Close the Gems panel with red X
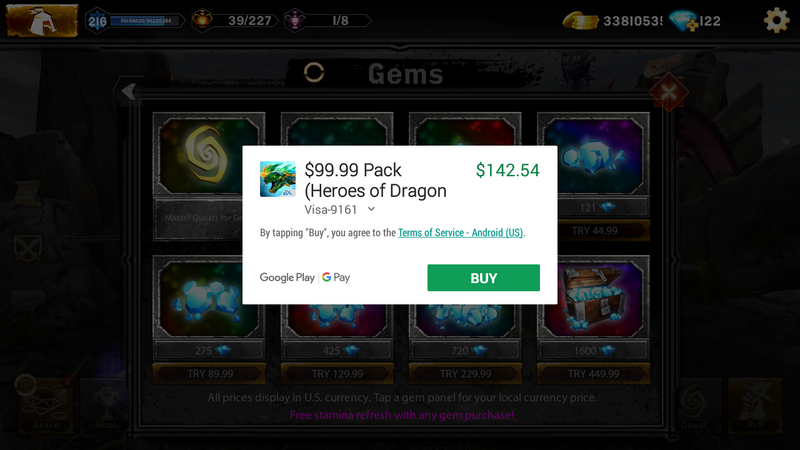 668,92
